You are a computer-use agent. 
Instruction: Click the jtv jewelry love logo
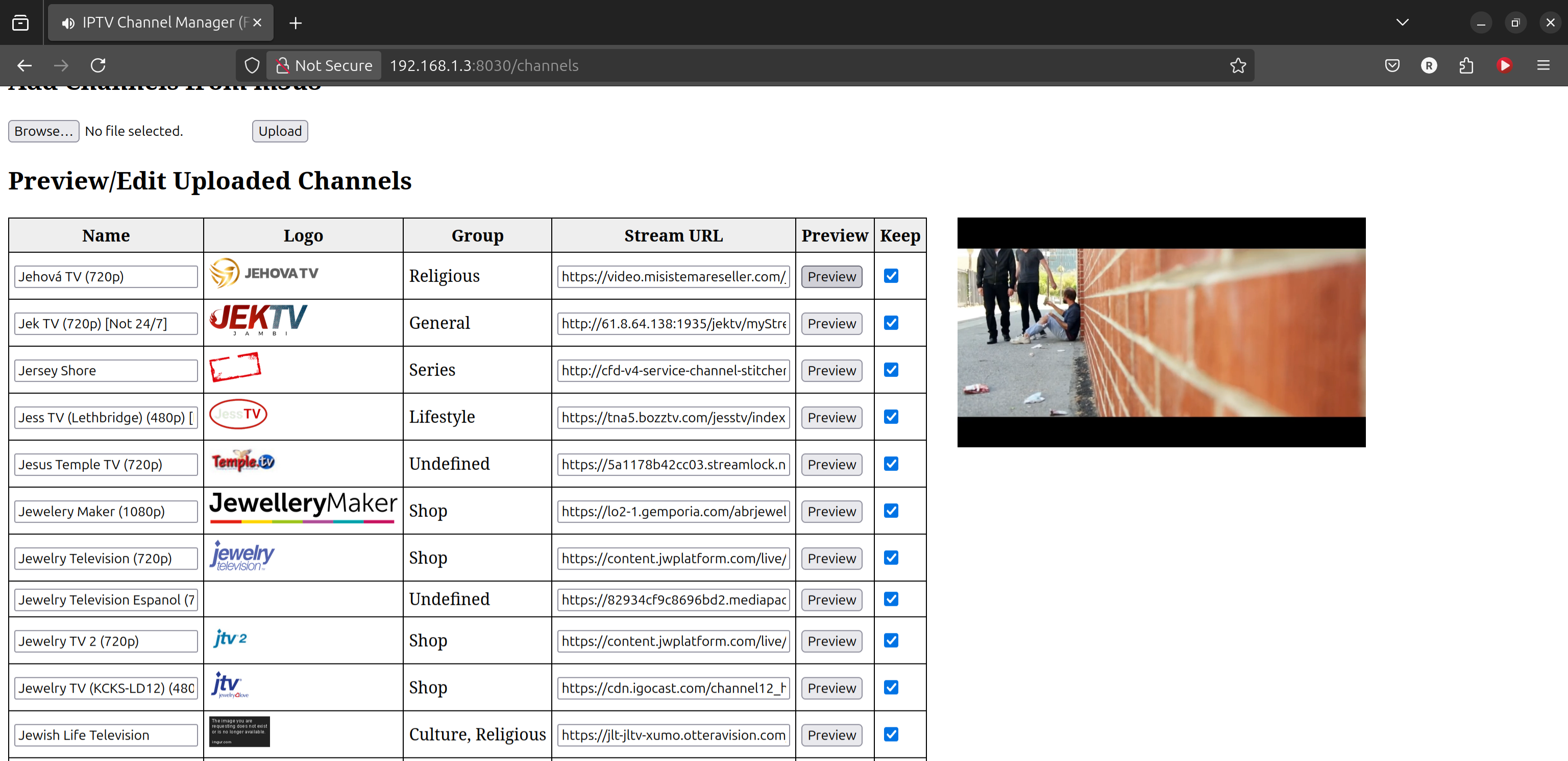coord(230,685)
